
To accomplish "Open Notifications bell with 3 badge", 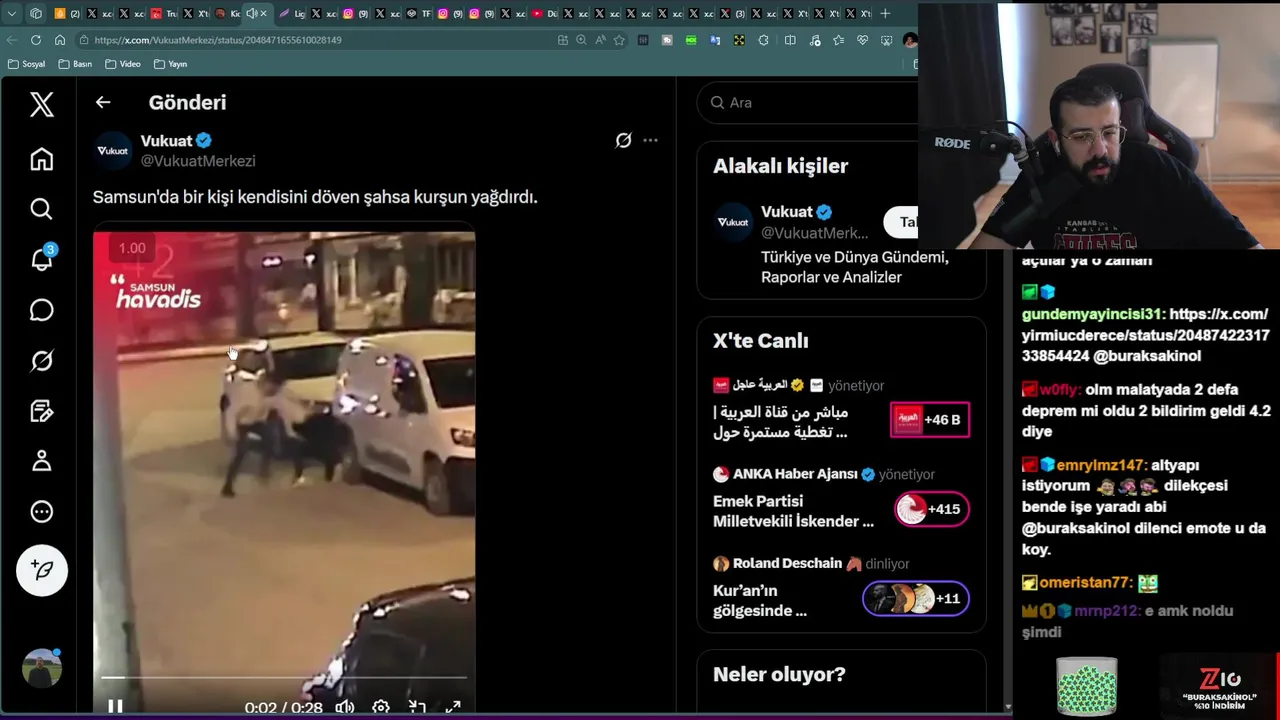I will point(41,259).
